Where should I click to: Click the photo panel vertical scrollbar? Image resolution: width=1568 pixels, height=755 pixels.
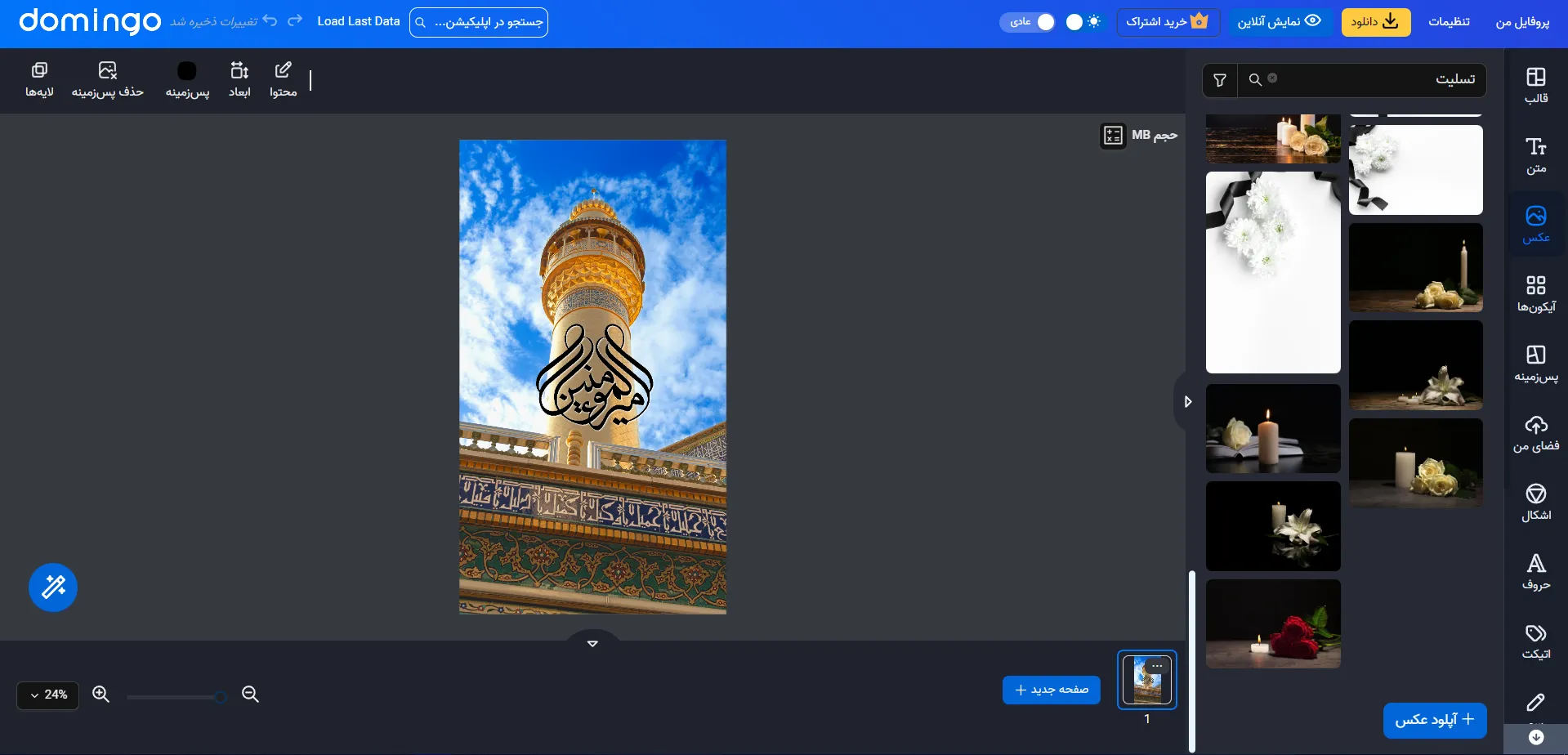coord(1192,660)
